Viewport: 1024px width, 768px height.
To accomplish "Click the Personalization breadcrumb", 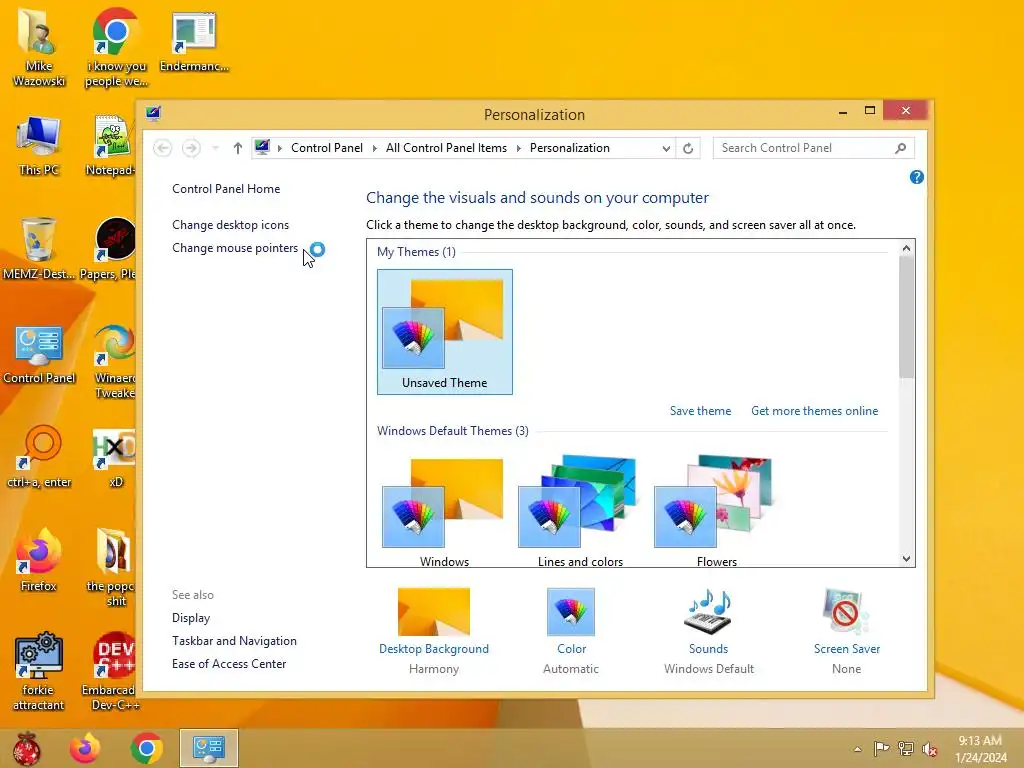I will tap(569, 148).
